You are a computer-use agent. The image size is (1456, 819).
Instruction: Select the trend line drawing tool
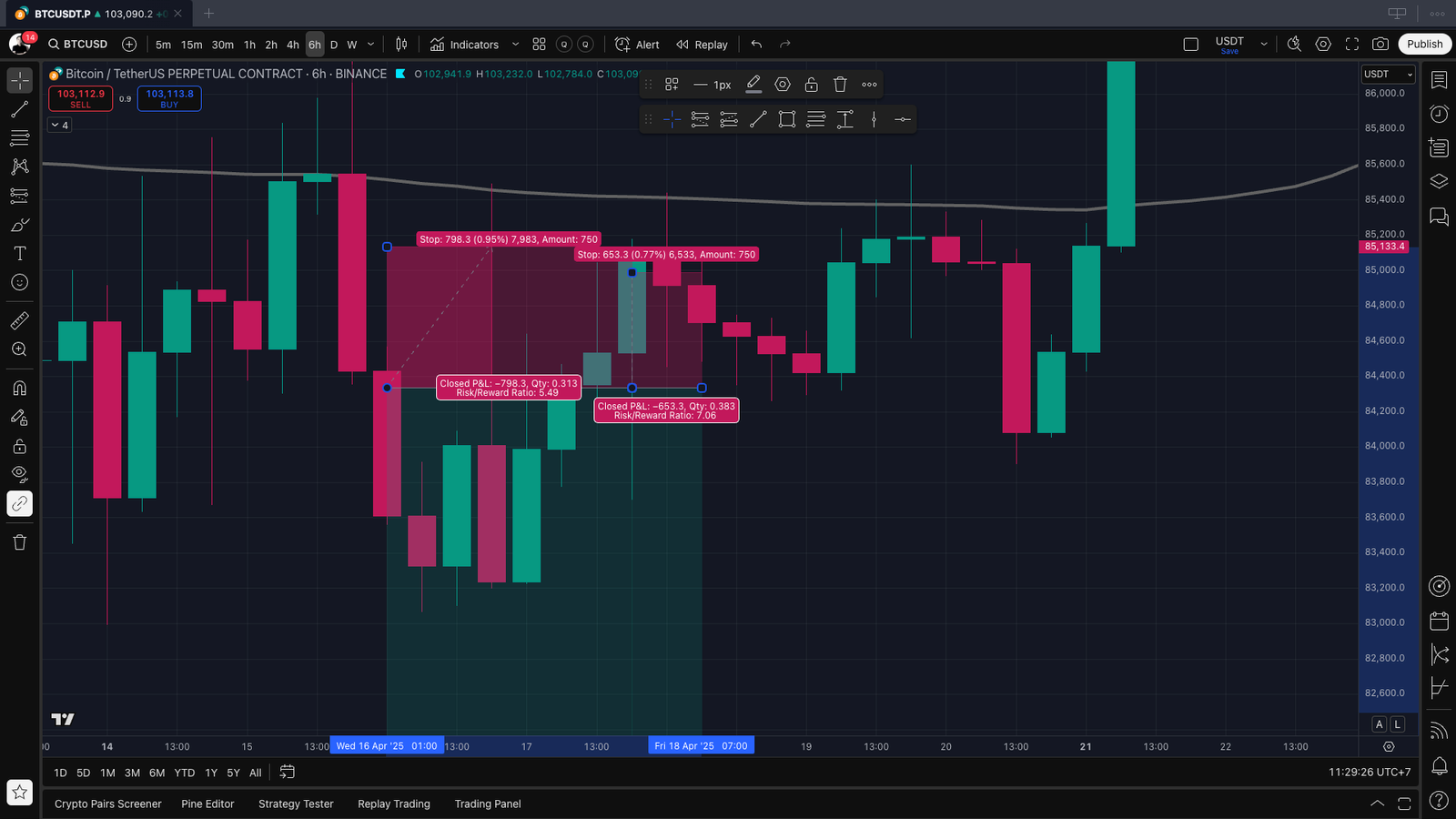point(19,109)
